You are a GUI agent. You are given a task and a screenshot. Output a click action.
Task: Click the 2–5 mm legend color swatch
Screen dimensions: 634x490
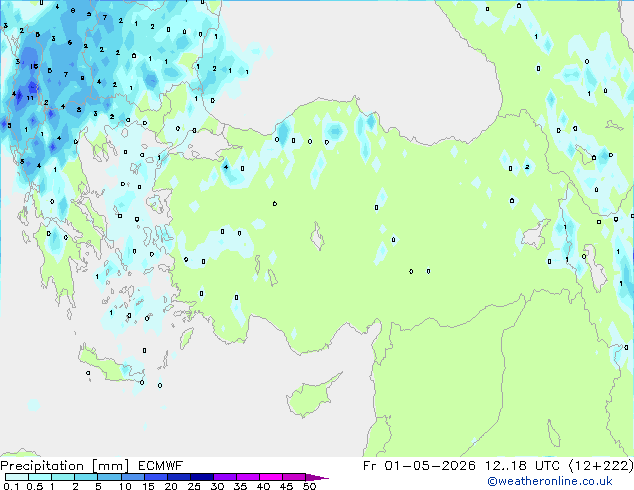click(86, 477)
